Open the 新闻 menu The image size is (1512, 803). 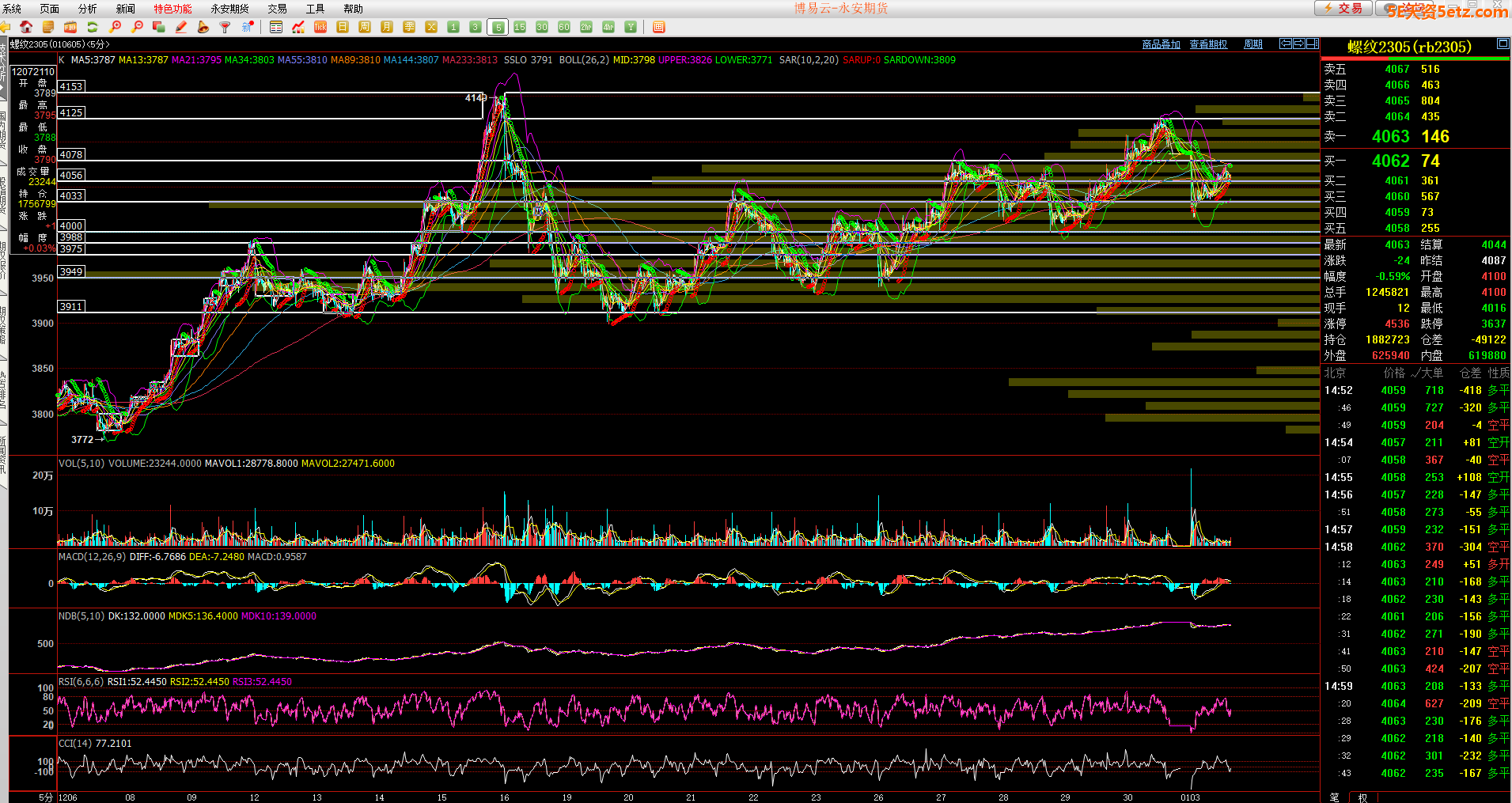coord(125,9)
